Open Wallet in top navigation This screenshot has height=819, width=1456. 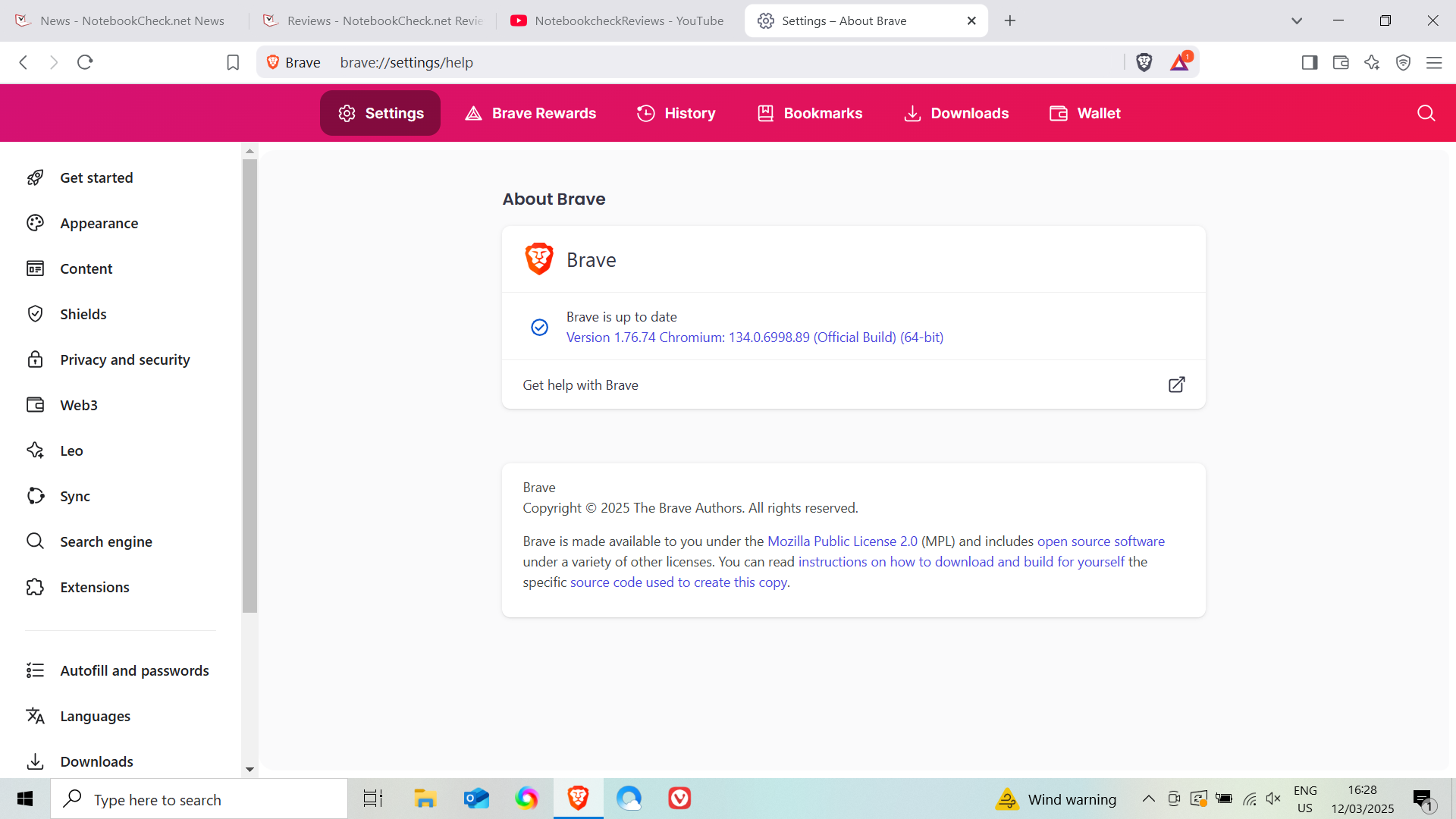1084,113
